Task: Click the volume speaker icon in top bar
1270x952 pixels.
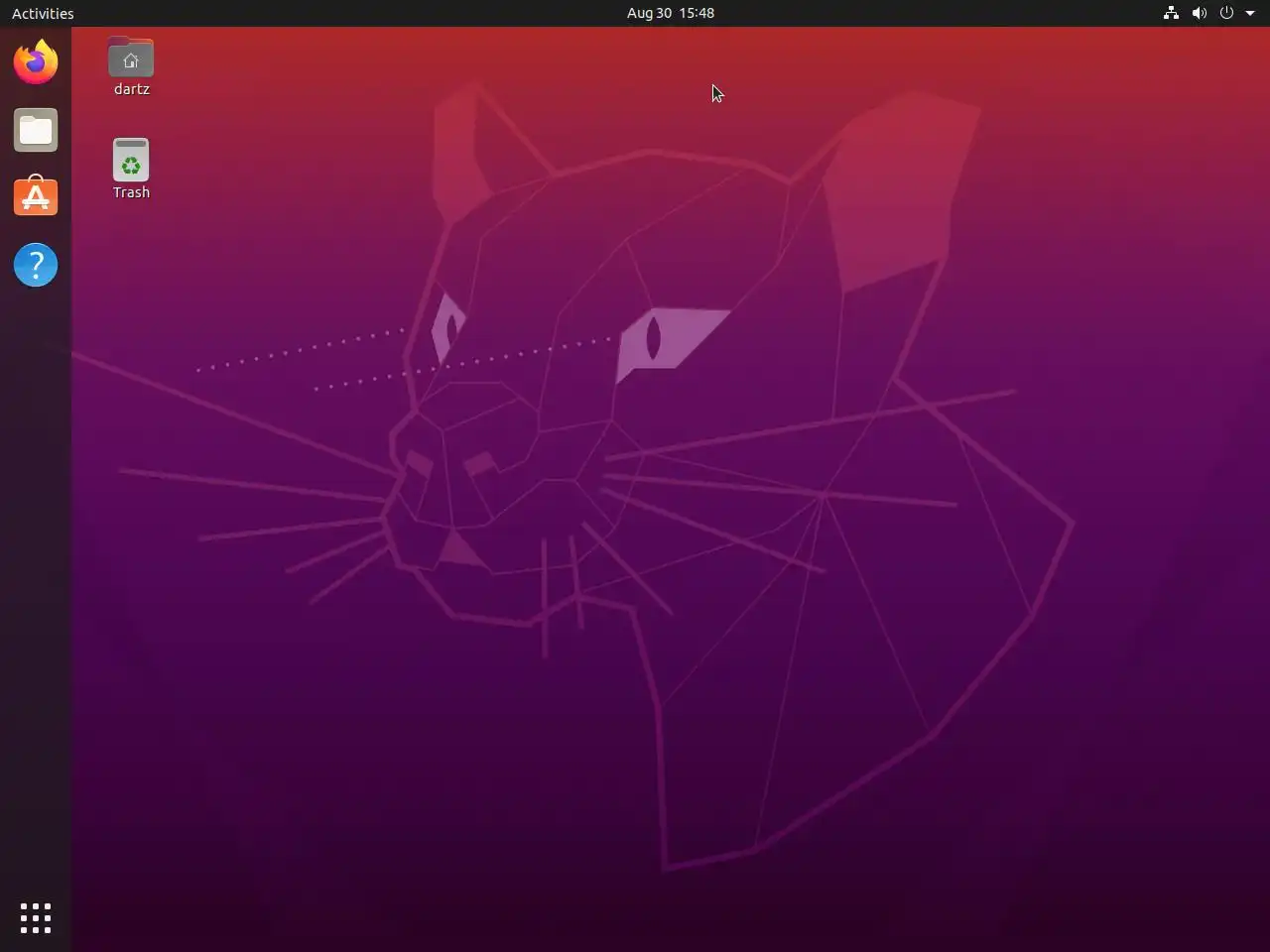Action: point(1199,13)
